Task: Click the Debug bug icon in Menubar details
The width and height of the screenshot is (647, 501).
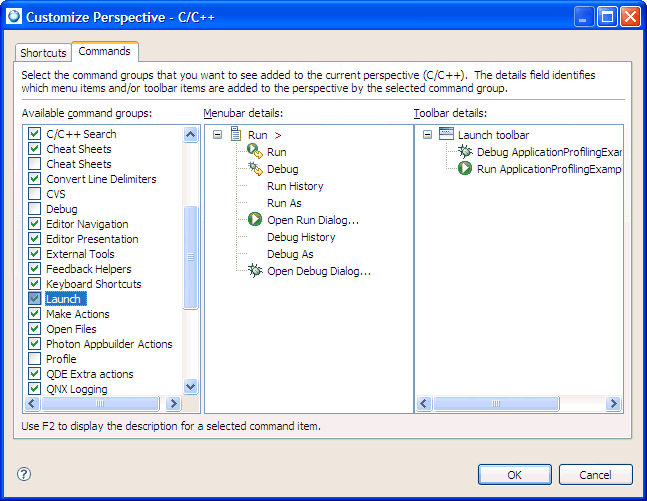Action: pos(255,169)
